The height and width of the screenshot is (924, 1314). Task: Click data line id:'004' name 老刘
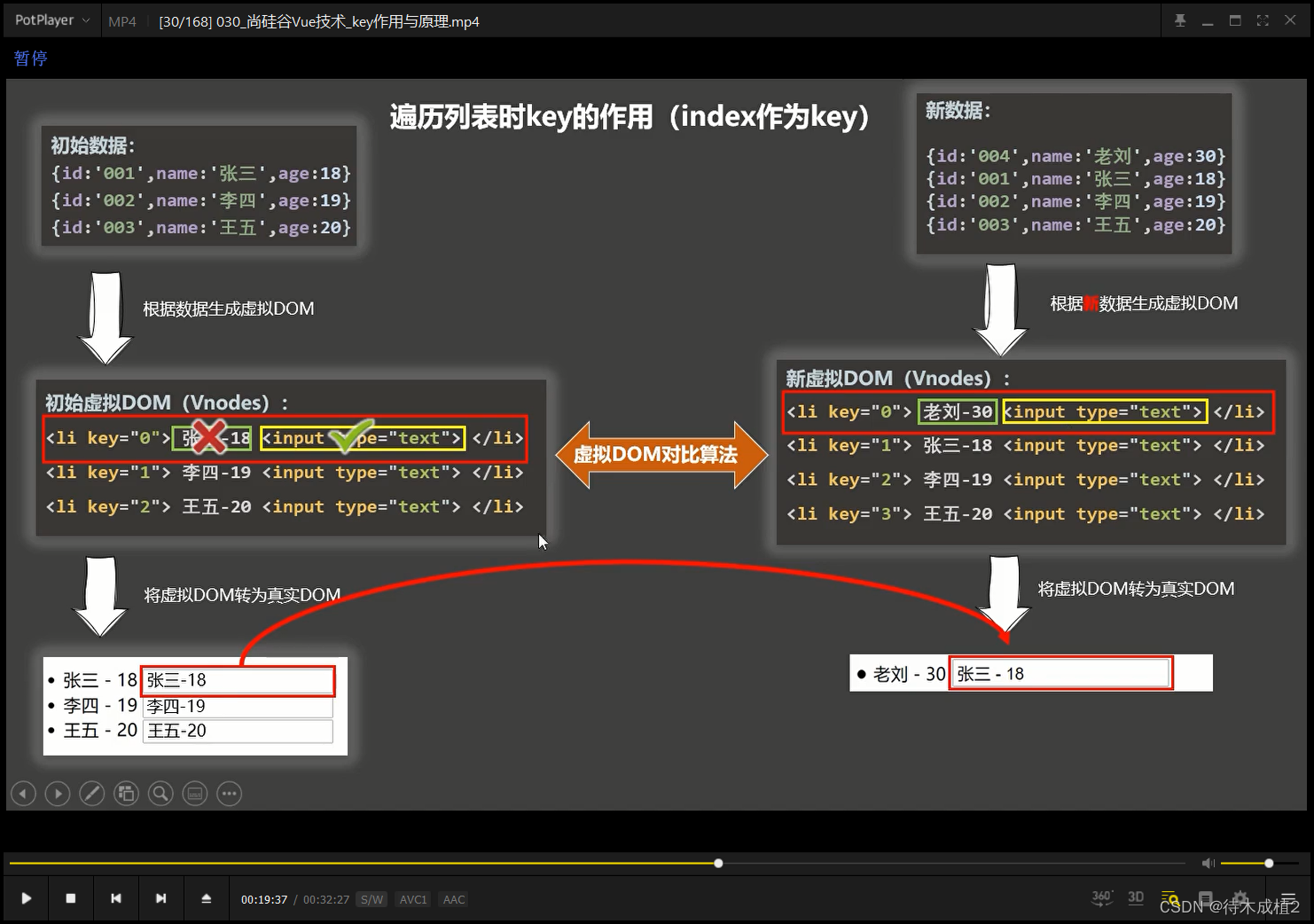1075,156
